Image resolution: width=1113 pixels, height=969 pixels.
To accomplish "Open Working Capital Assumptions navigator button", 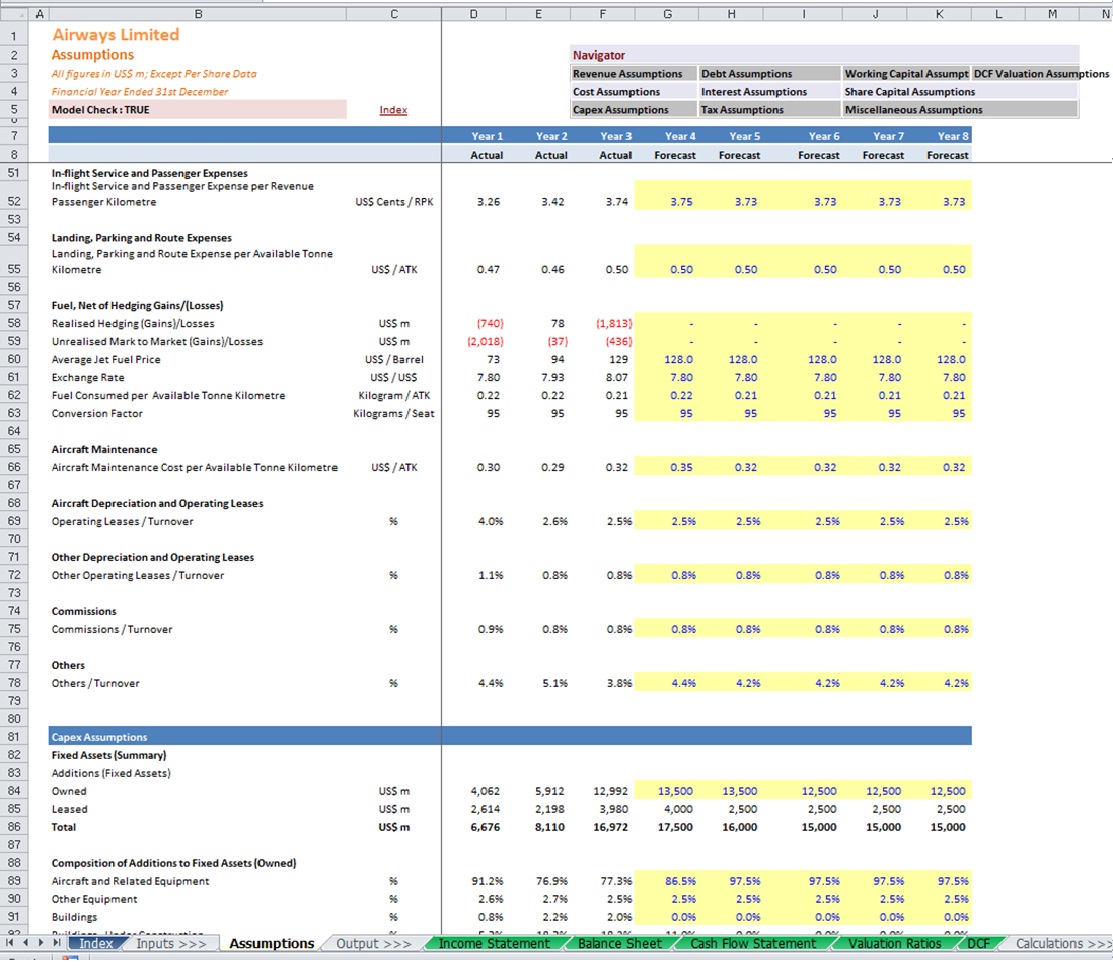I will pyautogui.click(x=906, y=74).
